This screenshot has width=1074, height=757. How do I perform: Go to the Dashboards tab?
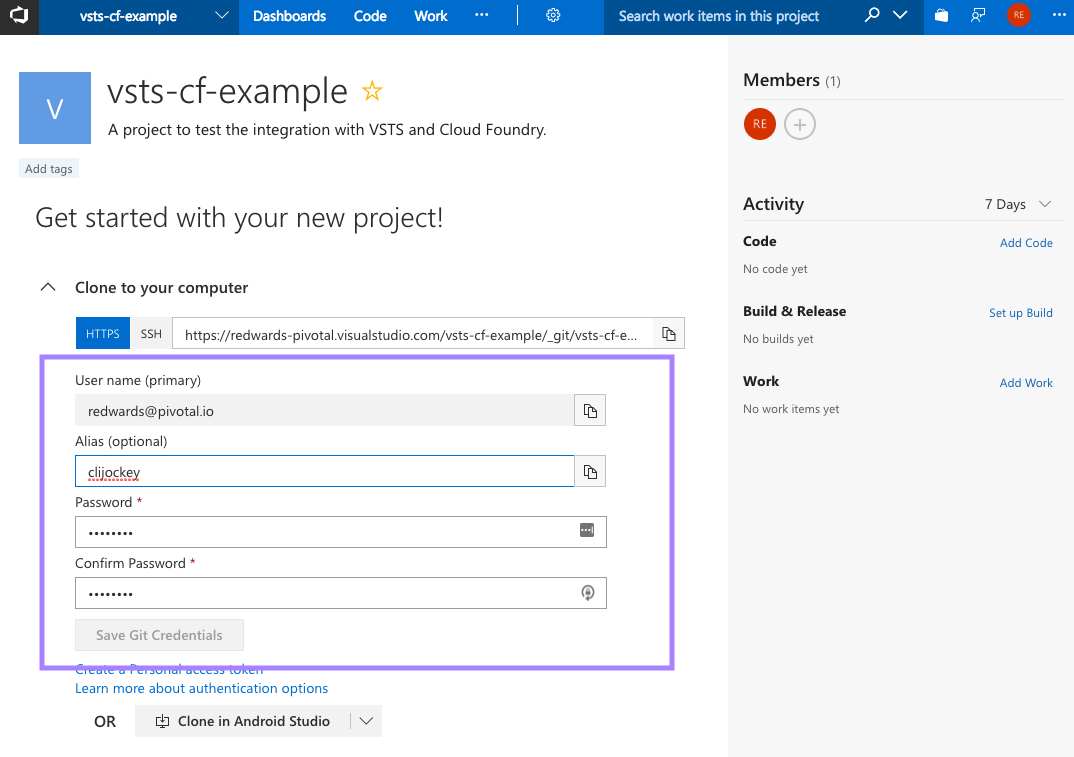289,16
